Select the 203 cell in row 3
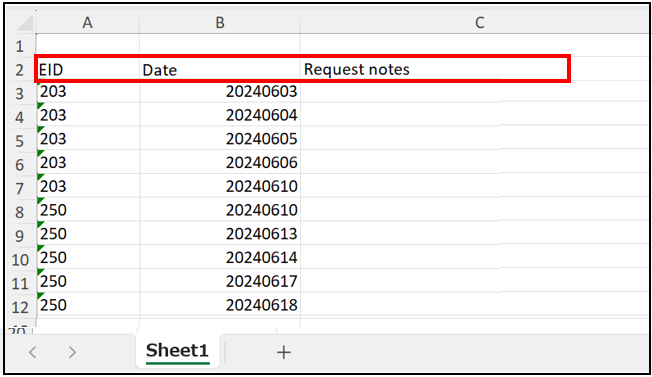The height and width of the screenshot is (377, 652). (x=88, y=92)
